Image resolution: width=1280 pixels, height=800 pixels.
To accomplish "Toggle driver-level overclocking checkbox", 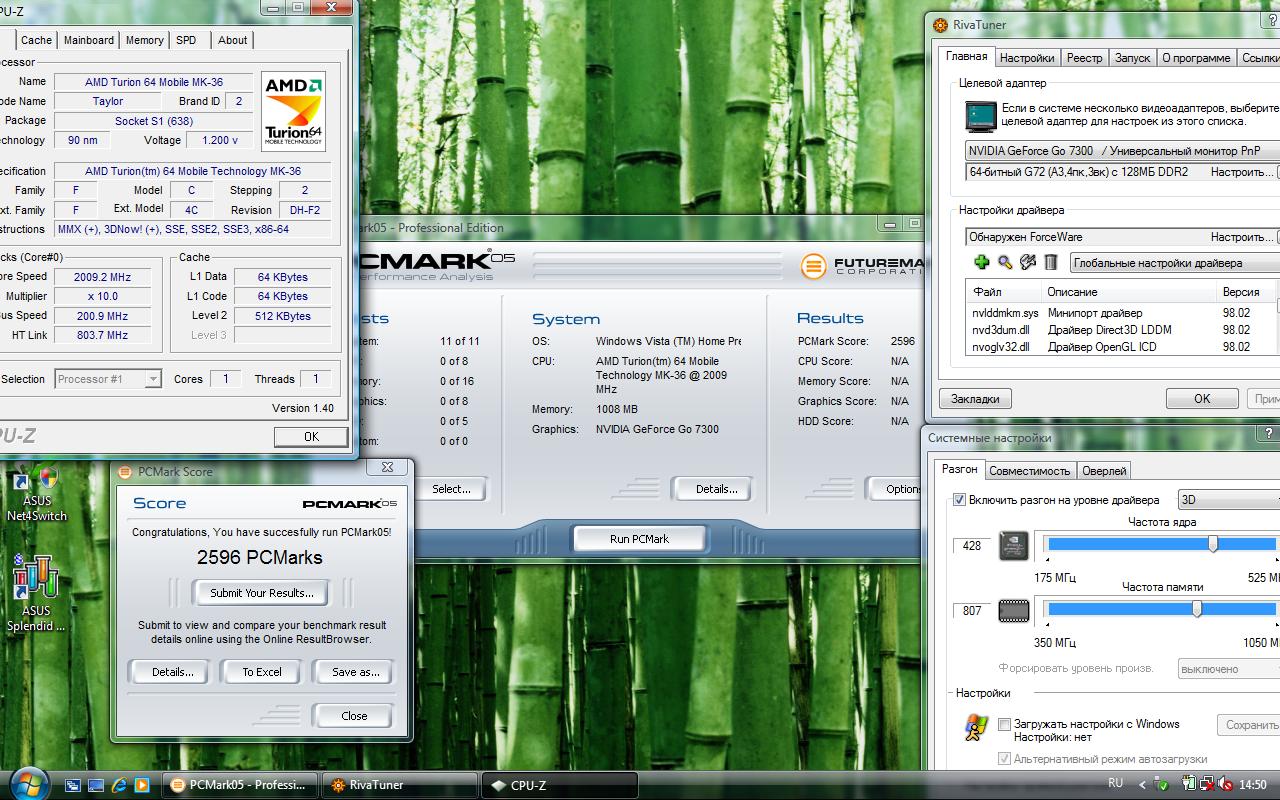I will point(959,500).
